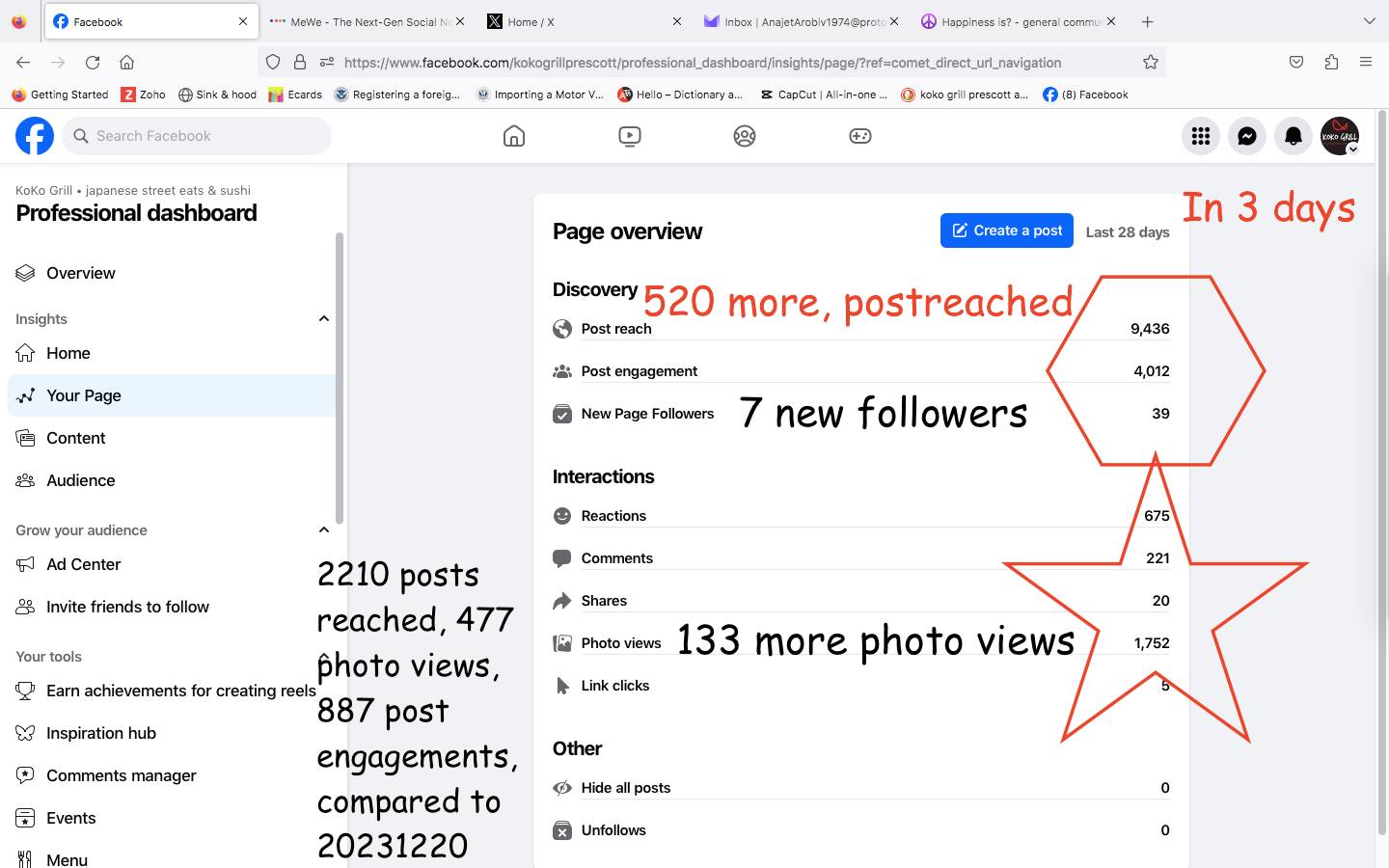Reload the page with refresh icon
The width and height of the screenshot is (1389, 868).
click(x=93, y=62)
